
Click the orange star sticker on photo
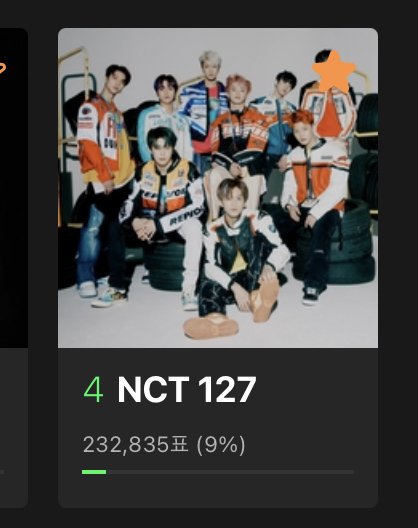(333, 72)
